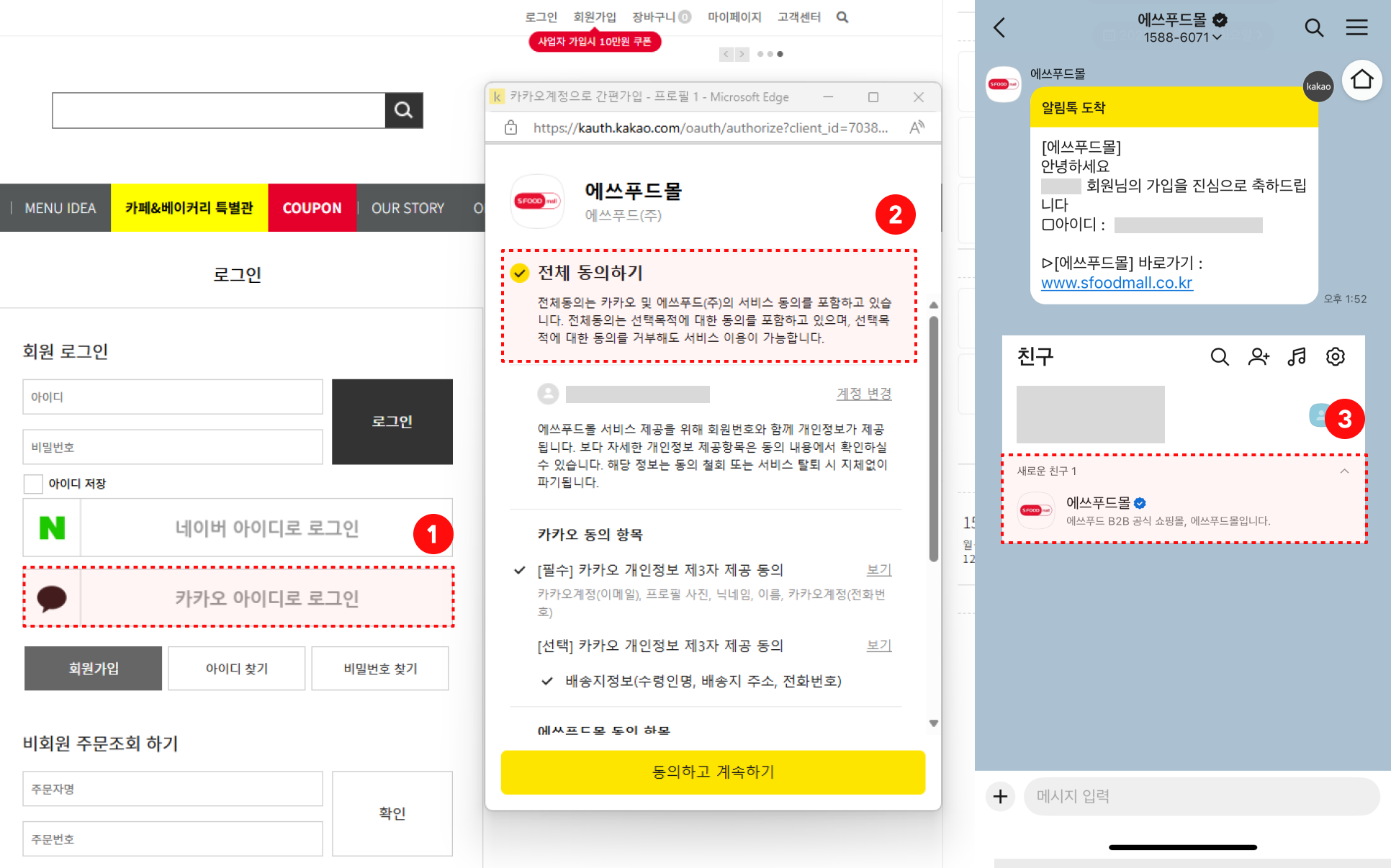Open the hamburger menu in KakaoTalk chat

pos(1357,27)
